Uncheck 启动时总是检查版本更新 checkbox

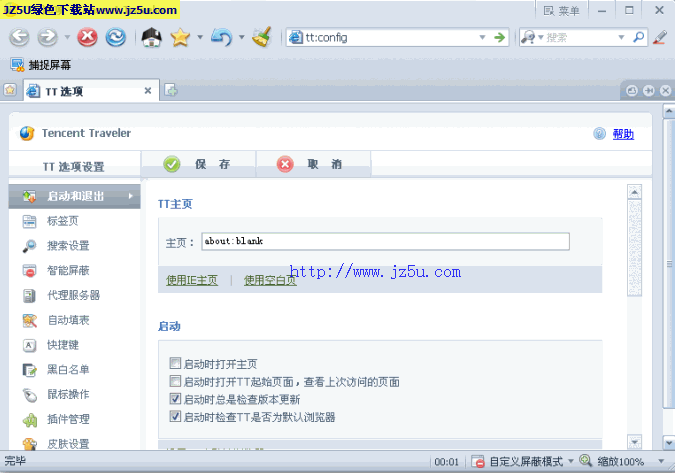[x=175, y=399]
